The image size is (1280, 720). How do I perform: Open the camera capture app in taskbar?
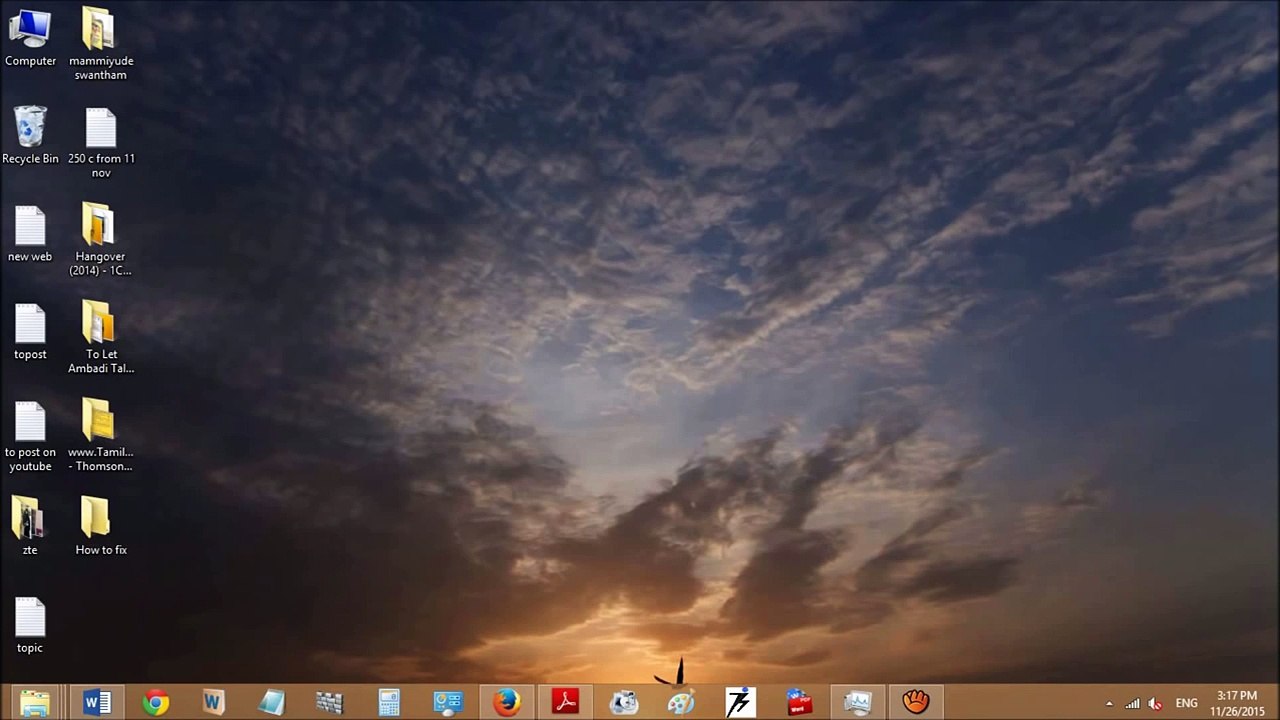[624, 702]
